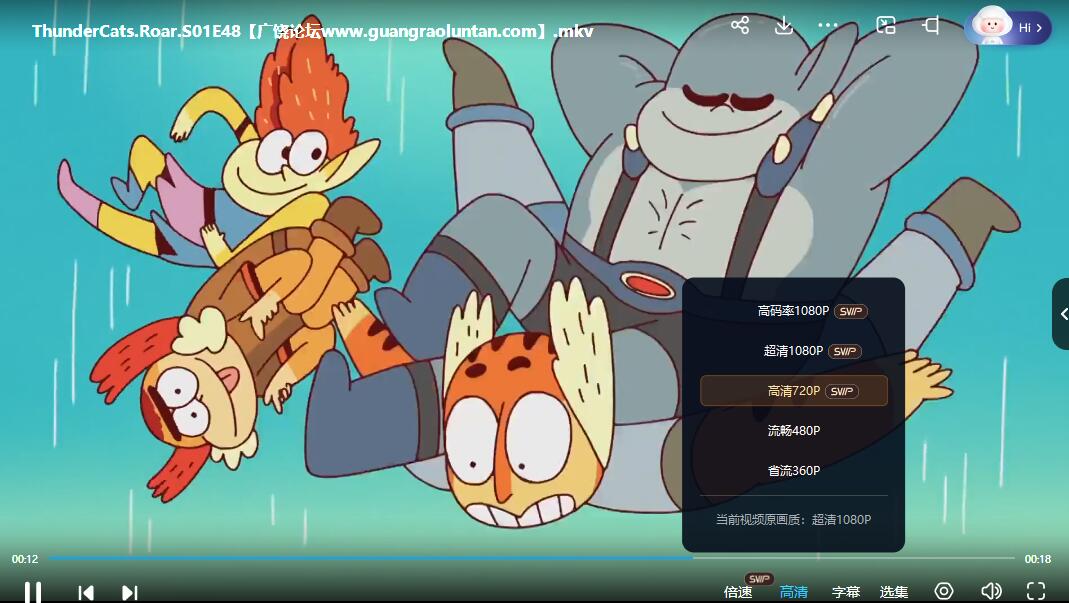Open the three-dot more options menu
The image size is (1069, 603).
828,26
